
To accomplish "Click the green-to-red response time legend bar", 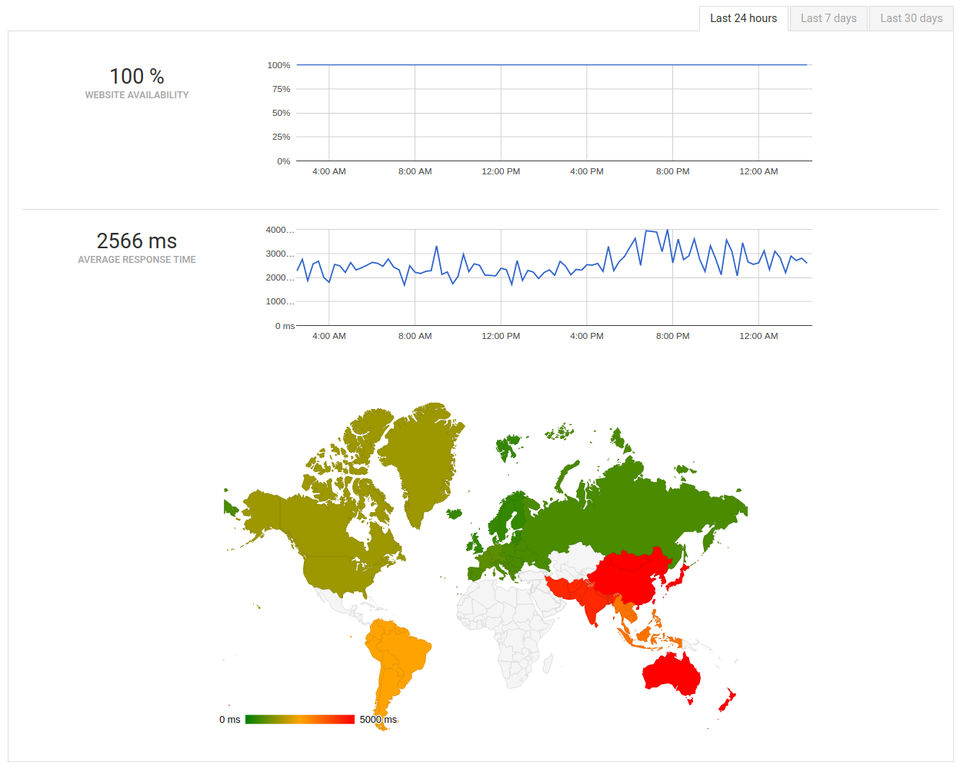I will [x=299, y=719].
